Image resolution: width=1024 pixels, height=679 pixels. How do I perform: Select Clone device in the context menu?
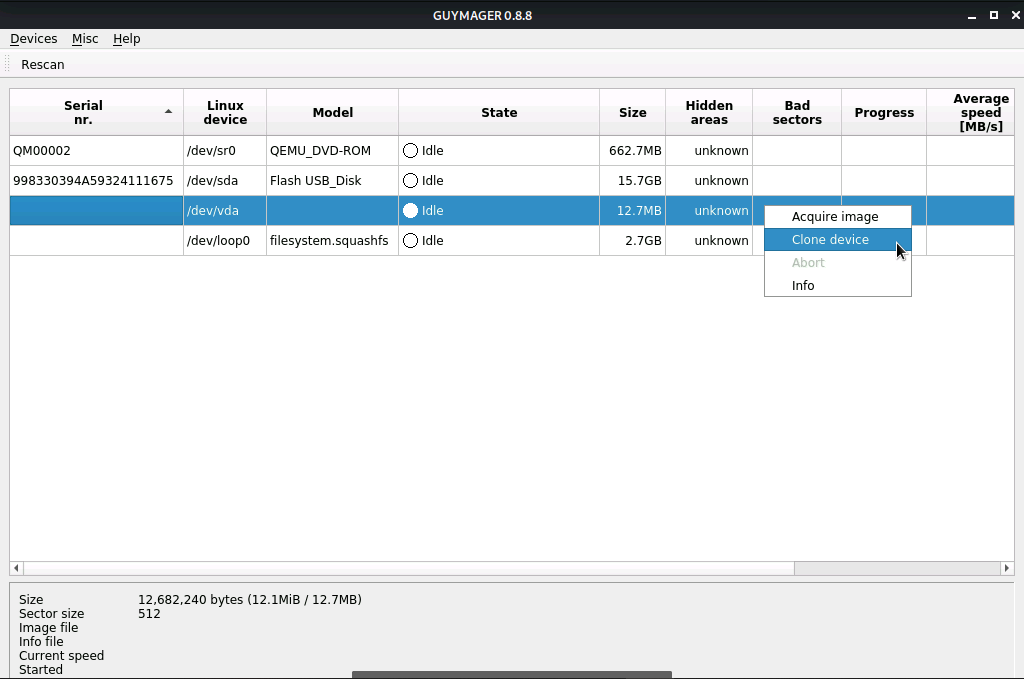click(830, 240)
